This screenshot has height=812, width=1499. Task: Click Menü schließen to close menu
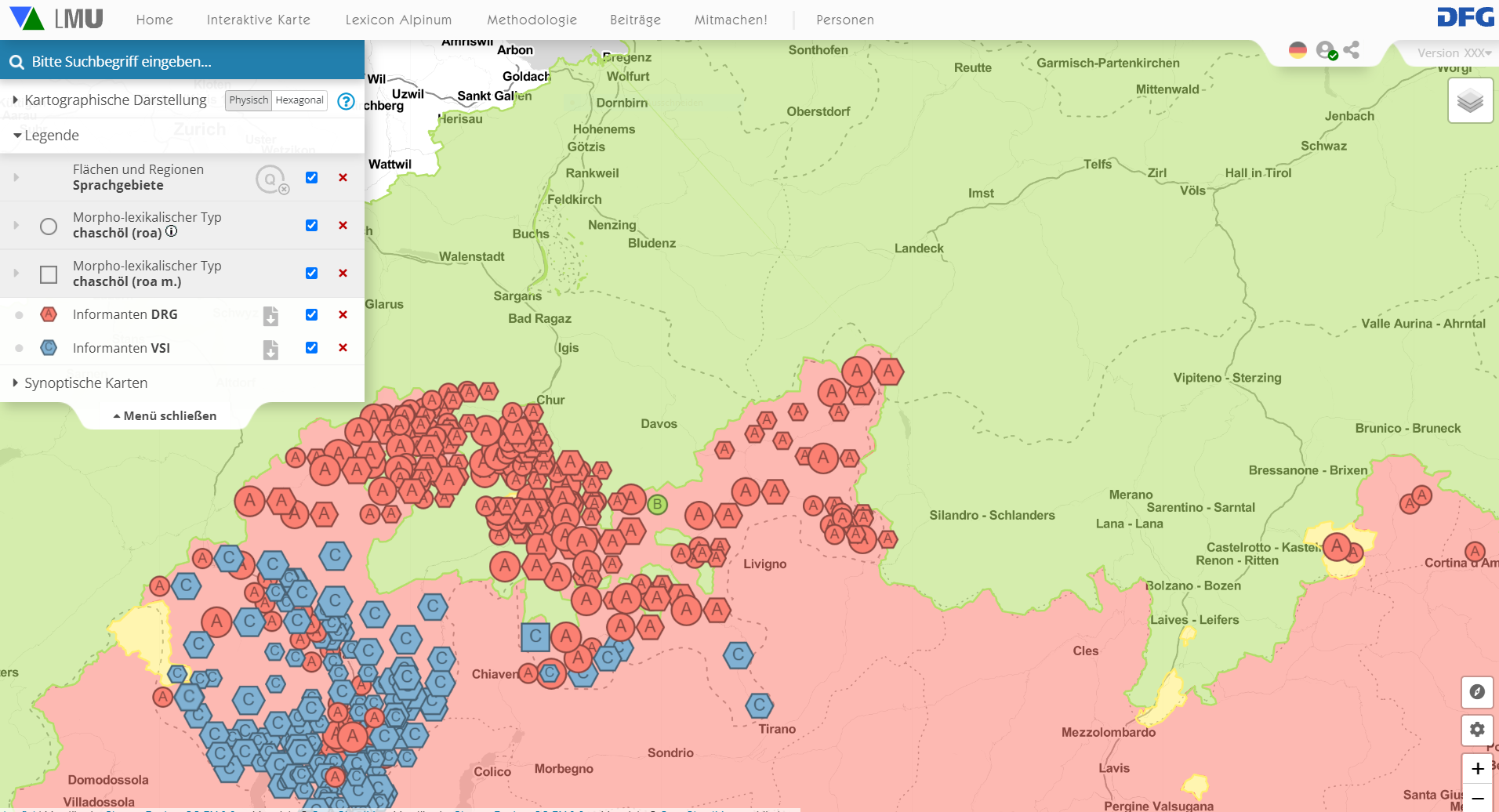[165, 416]
